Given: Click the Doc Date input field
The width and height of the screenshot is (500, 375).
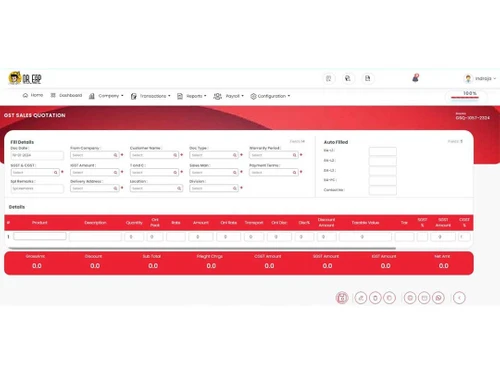Looking at the screenshot, I should point(37,155).
